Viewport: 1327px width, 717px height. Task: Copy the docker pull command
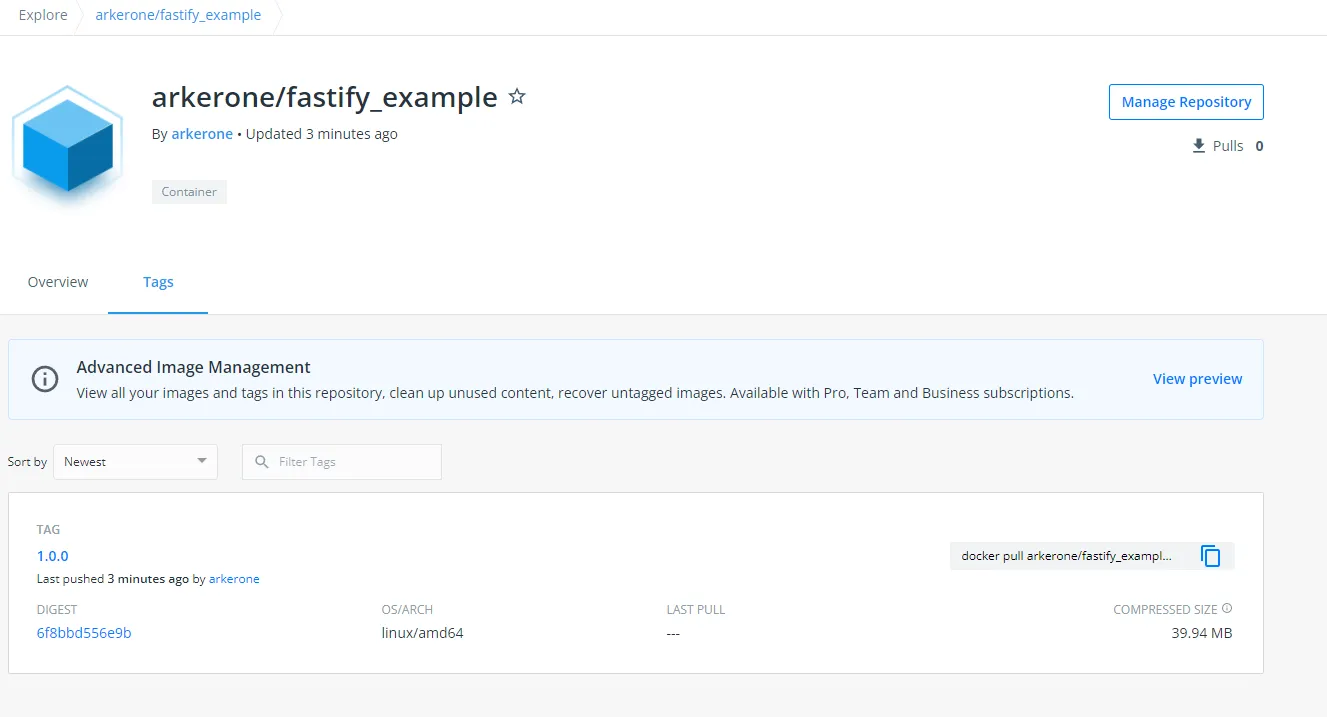(1210, 556)
